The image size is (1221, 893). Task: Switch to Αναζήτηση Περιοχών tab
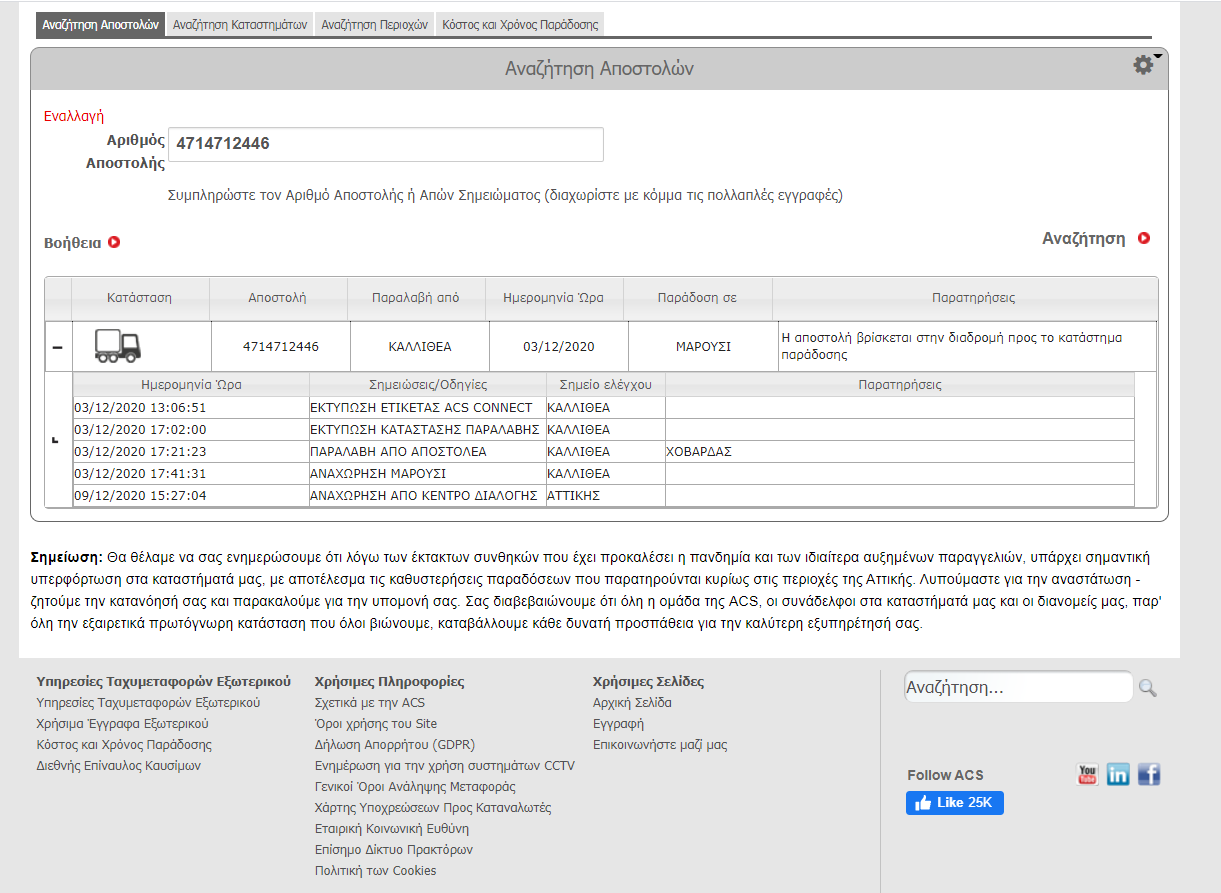pyautogui.click(x=374, y=25)
